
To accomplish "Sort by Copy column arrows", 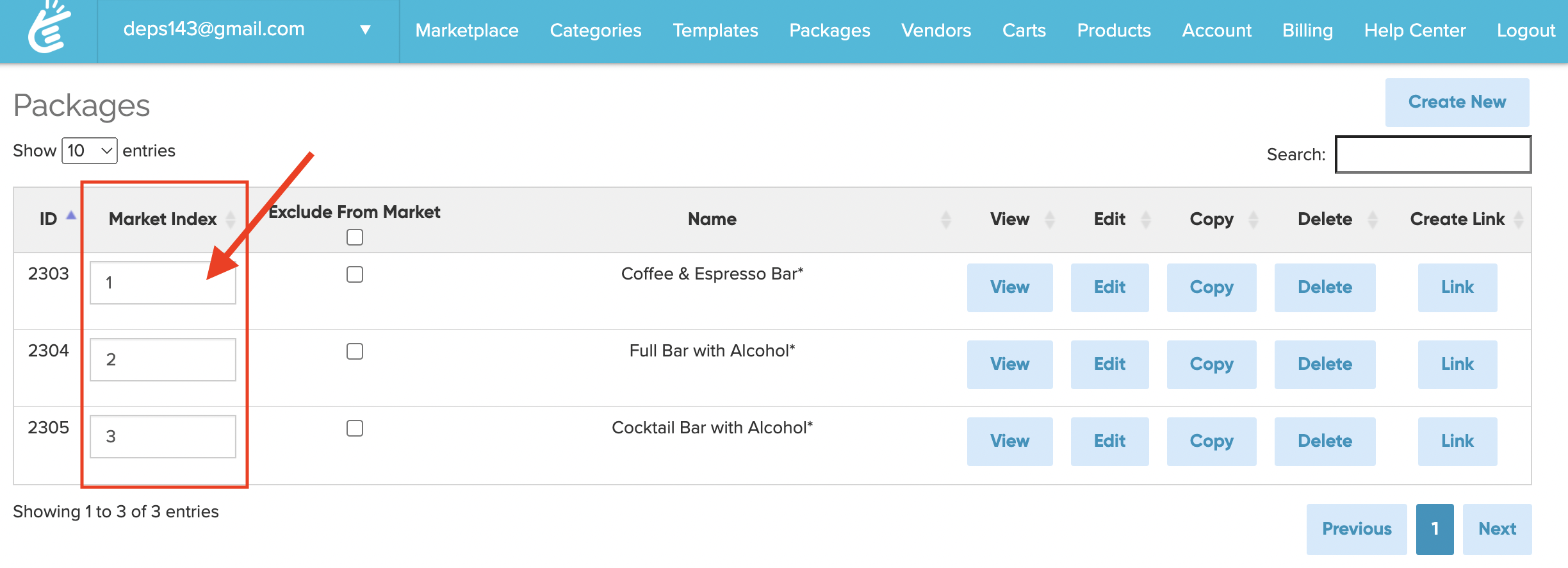I will (1253, 219).
